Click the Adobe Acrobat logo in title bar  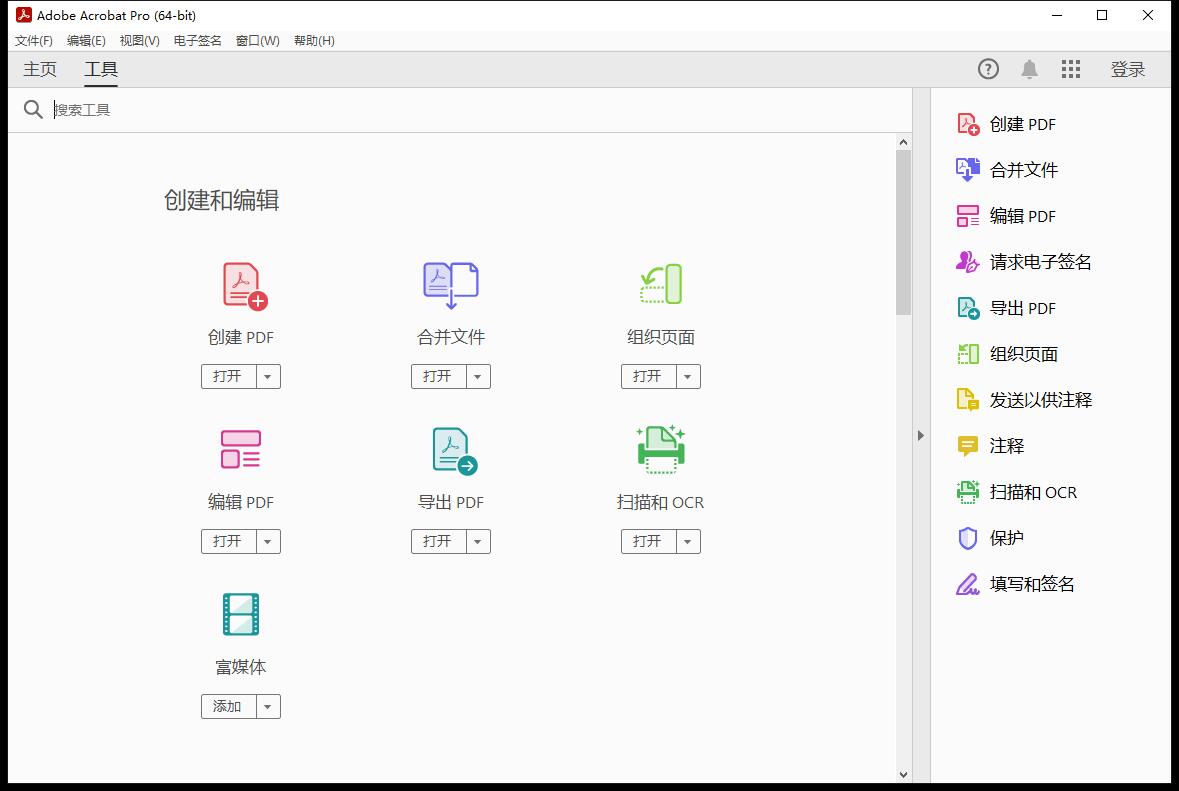tap(24, 14)
